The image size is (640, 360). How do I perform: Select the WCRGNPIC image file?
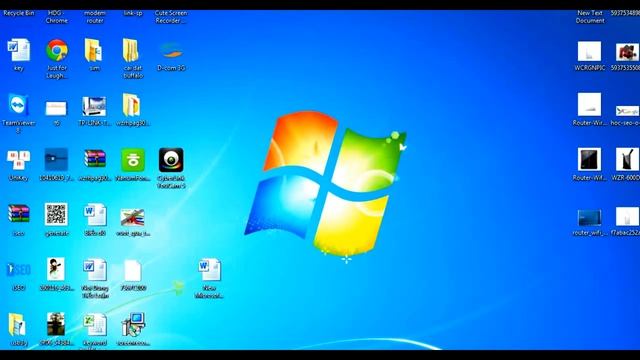pyautogui.click(x=589, y=51)
